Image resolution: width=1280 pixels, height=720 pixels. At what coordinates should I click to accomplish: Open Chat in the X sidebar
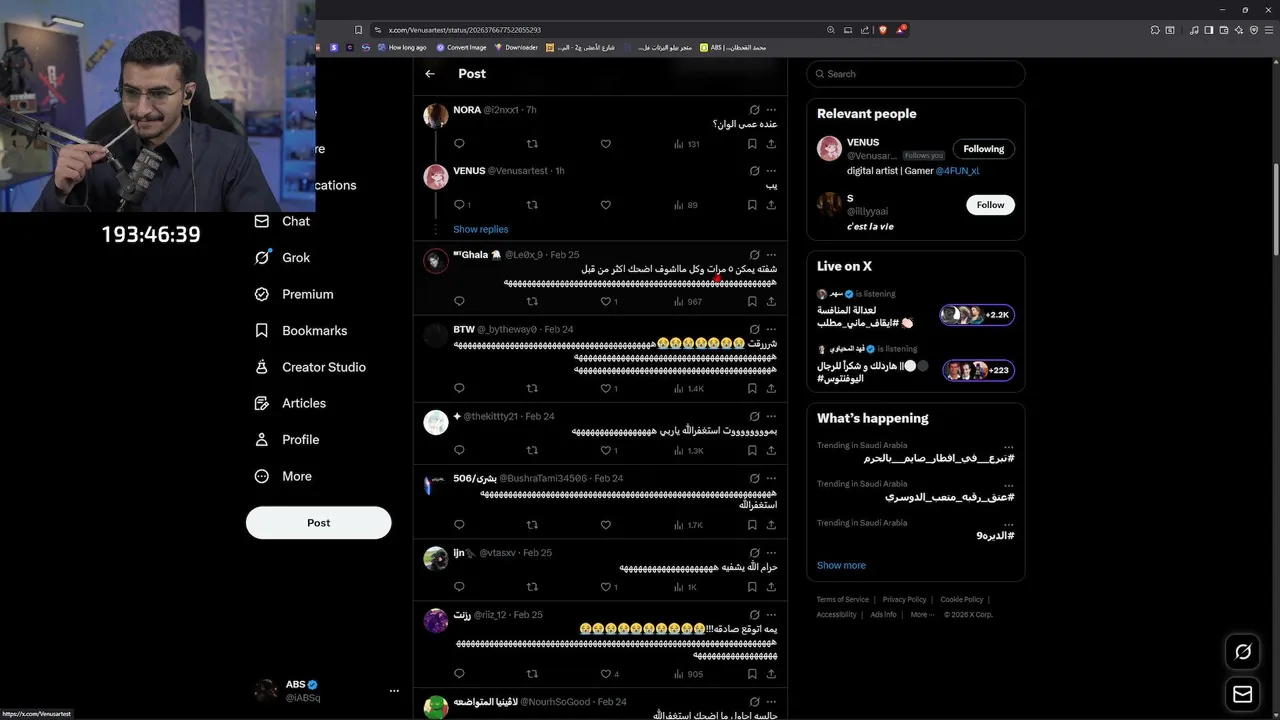[x=282, y=221]
